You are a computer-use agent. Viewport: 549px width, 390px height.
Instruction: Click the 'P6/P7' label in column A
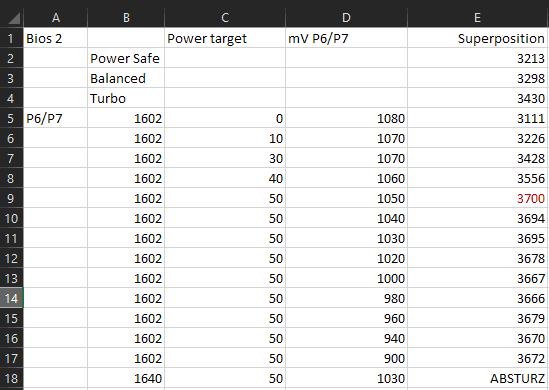pyautogui.click(x=55, y=118)
